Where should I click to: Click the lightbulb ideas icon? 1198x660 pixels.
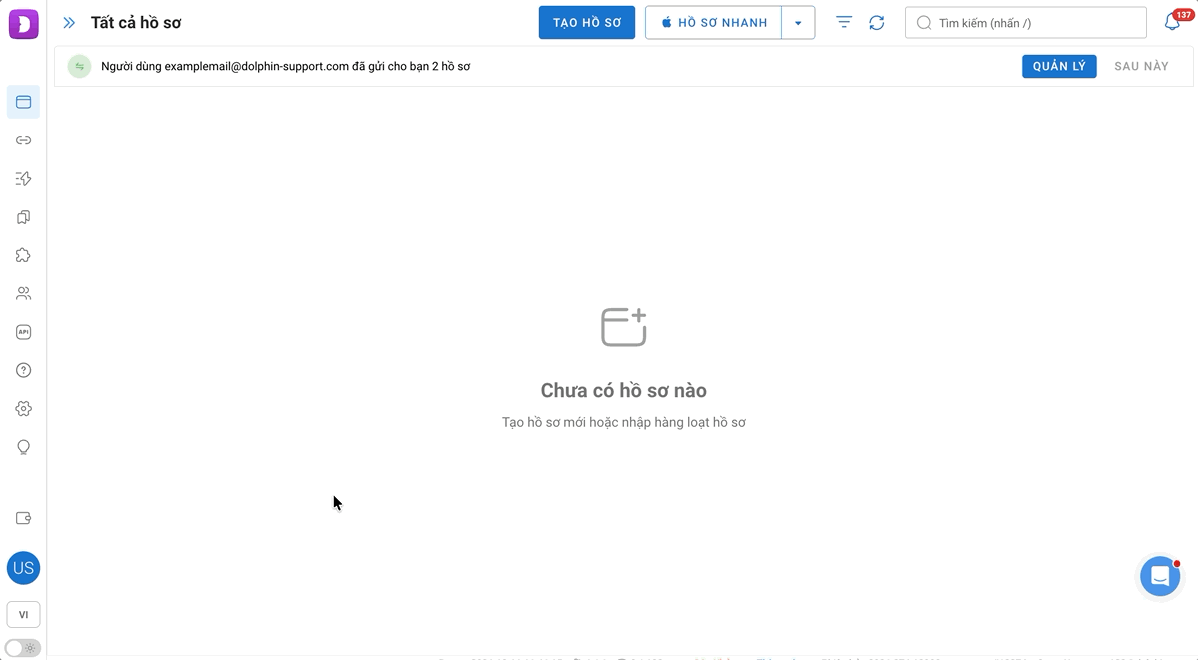point(24,447)
